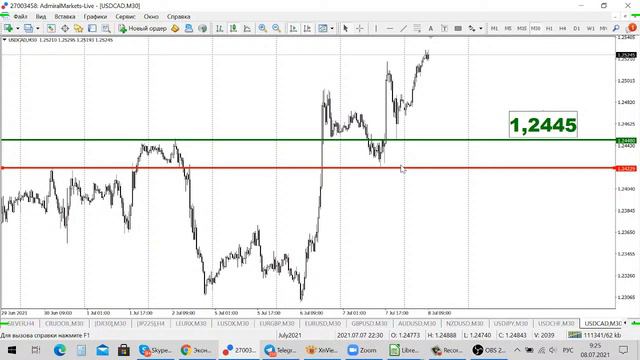Open Telegram from the taskbar
Image resolution: width=640 pixels, height=360 pixels.
[x=280, y=350]
